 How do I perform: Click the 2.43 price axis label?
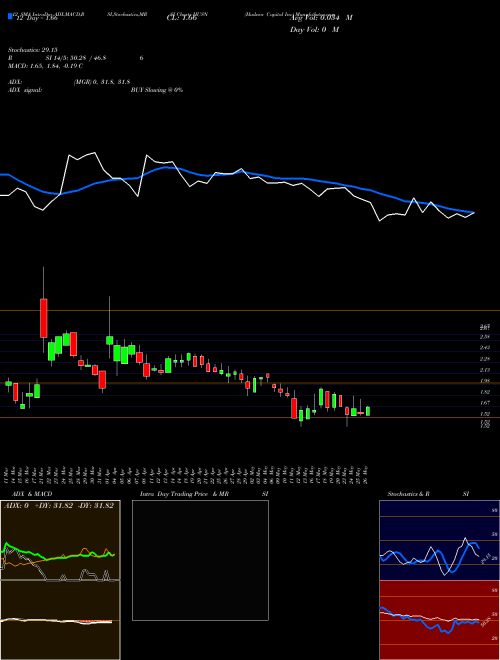[484, 348]
